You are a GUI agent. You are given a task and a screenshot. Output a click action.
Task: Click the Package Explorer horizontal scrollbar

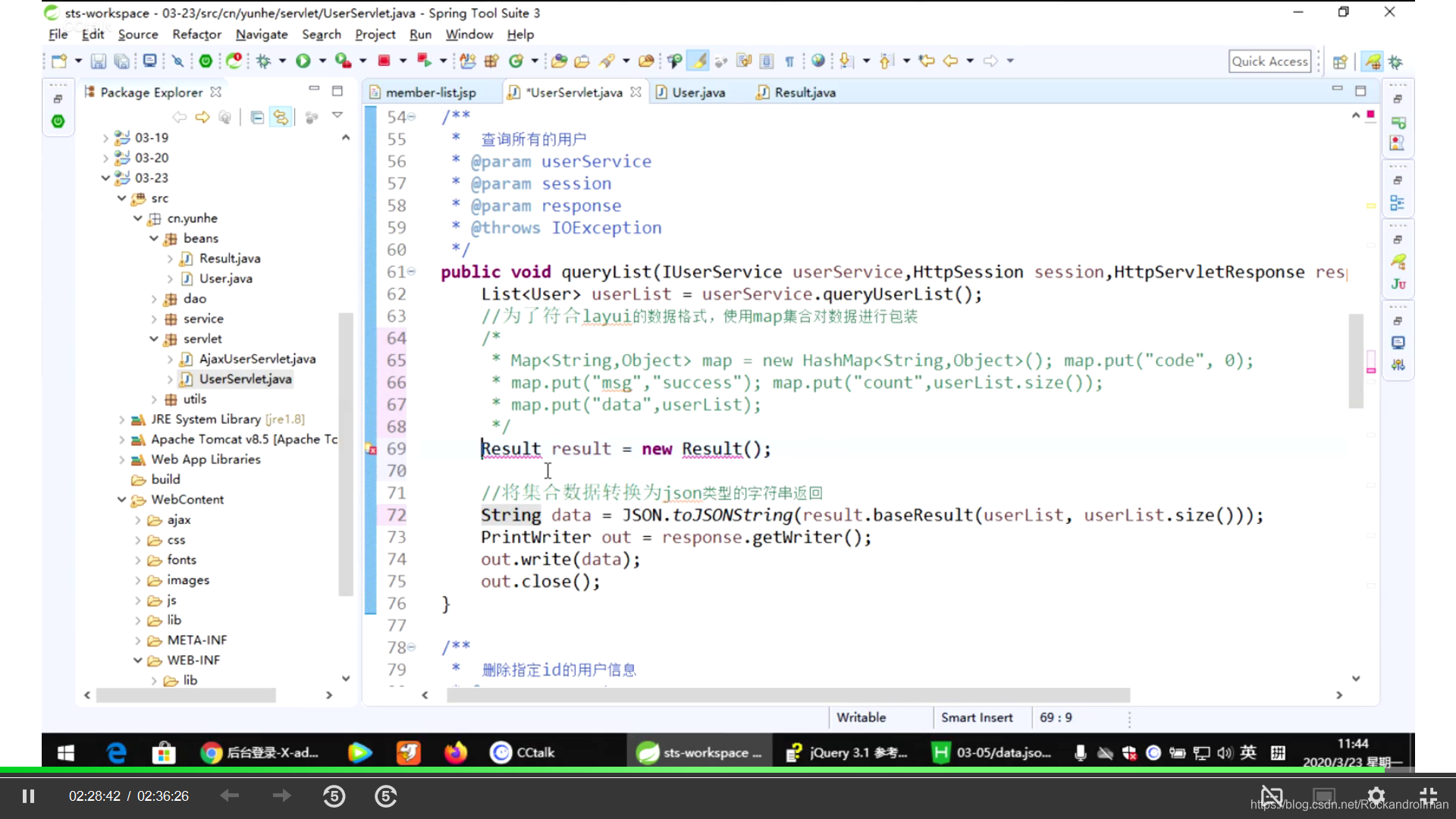pos(186,695)
